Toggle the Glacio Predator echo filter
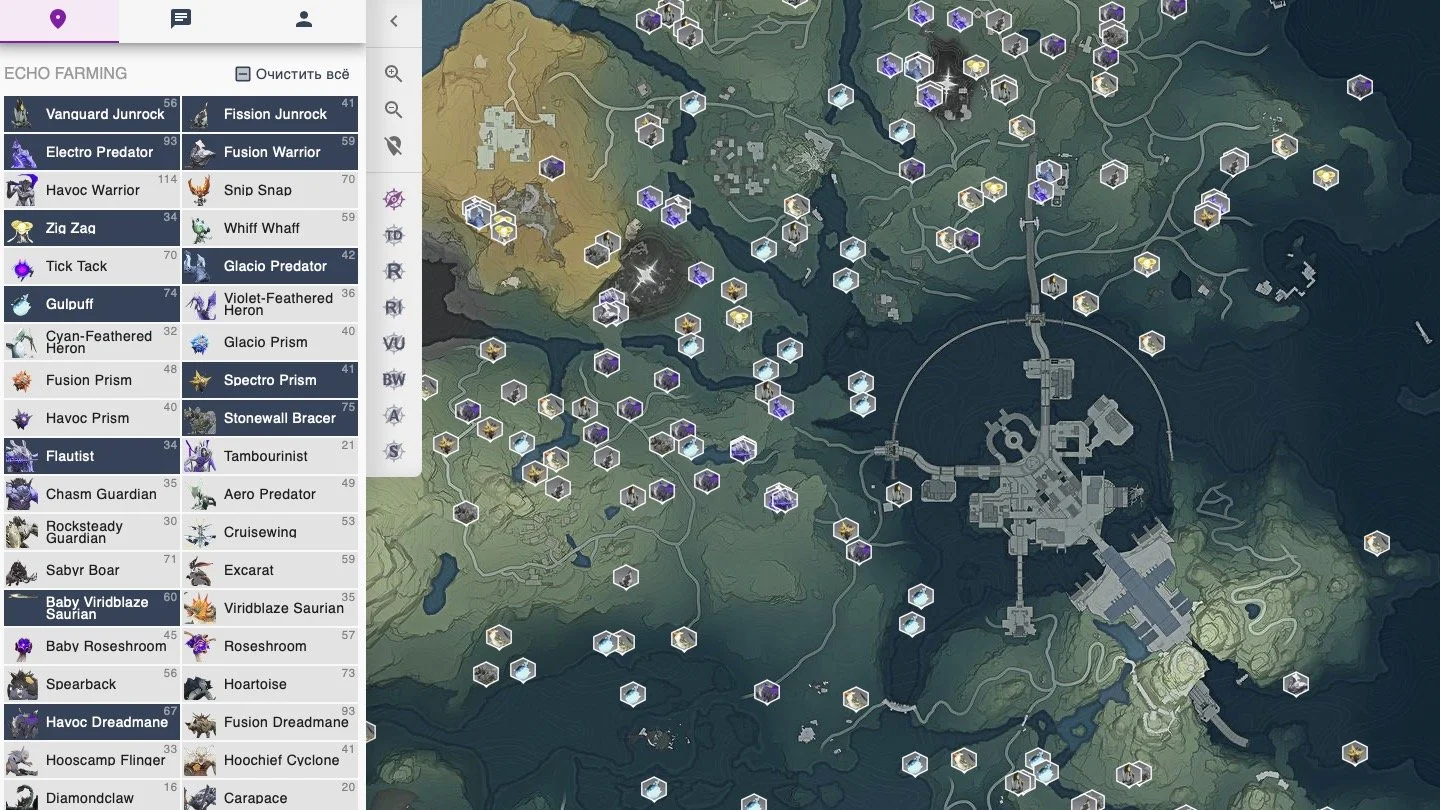Screen dimensions: 1440x810 coord(270,266)
